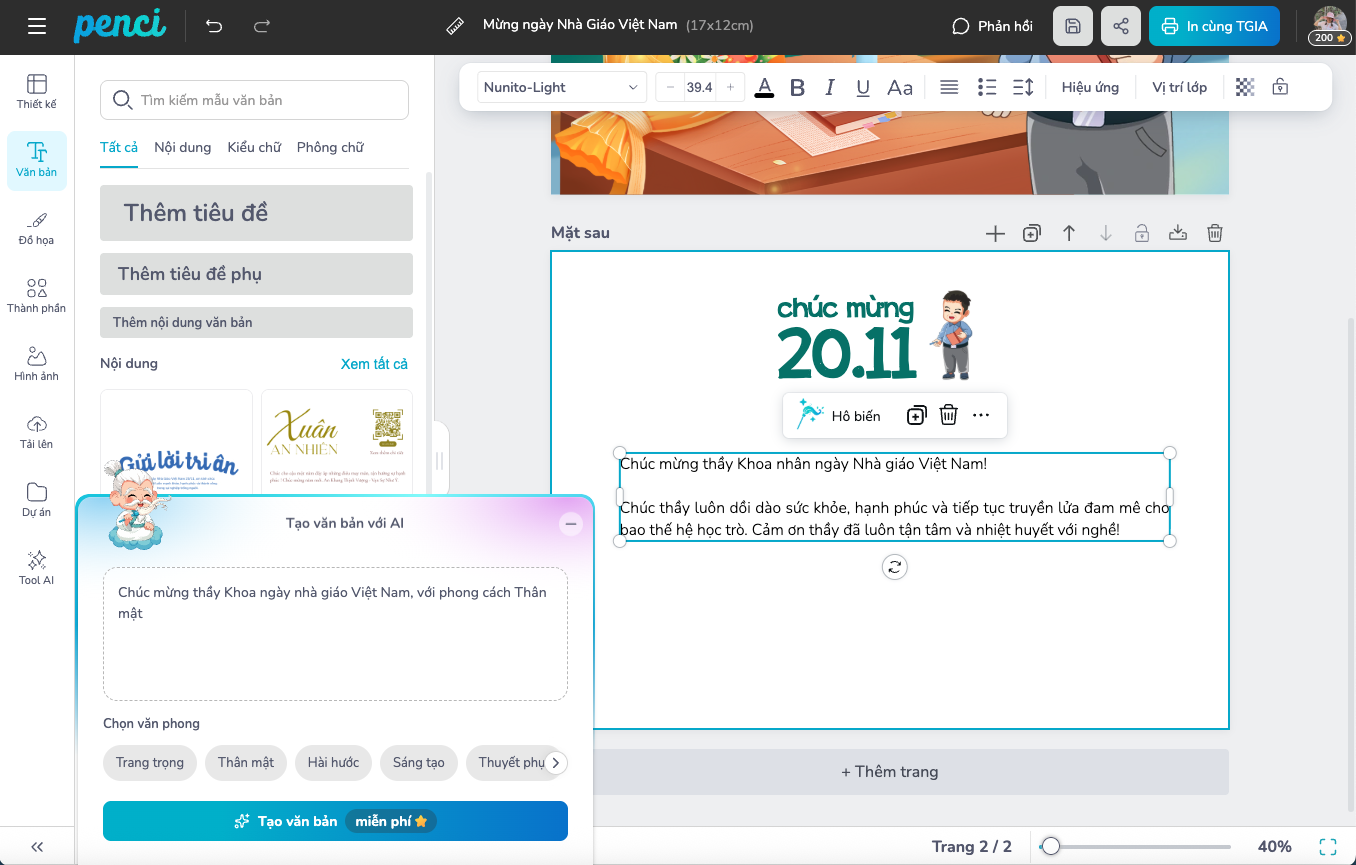
Task: Toggle underline text formatting
Action: pos(863,87)
